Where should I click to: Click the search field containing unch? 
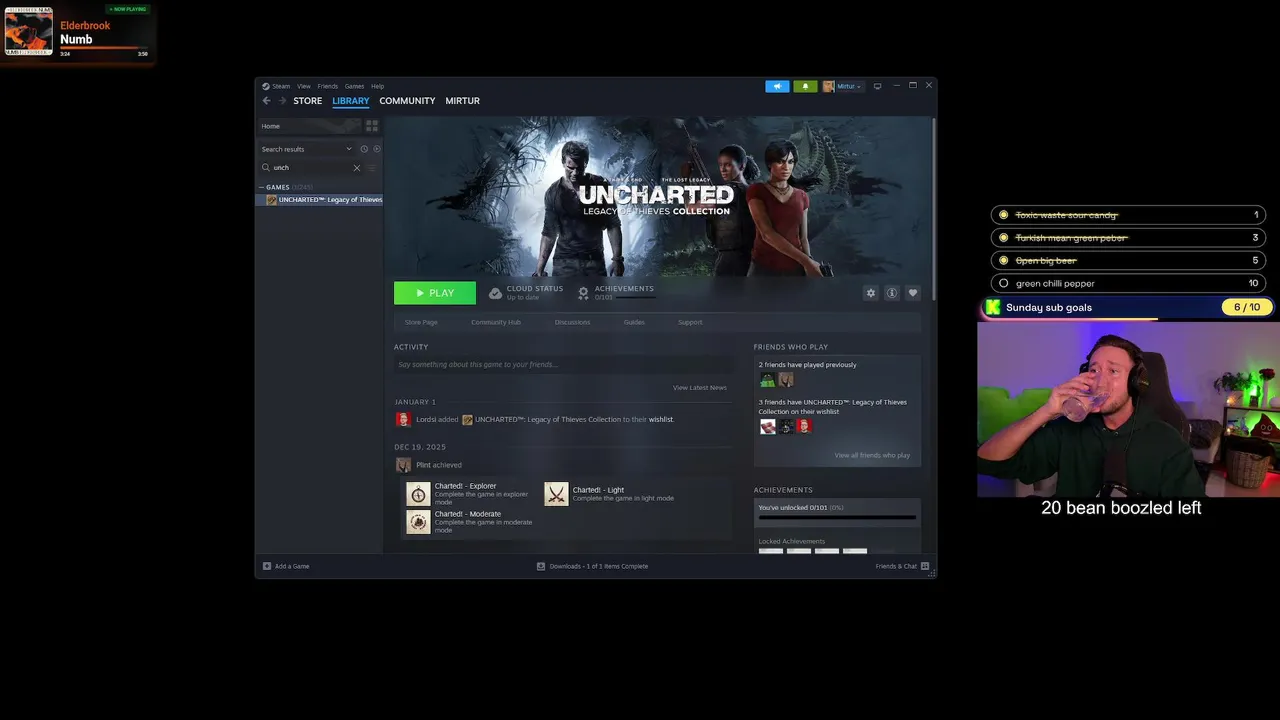[x=312, y=168]
